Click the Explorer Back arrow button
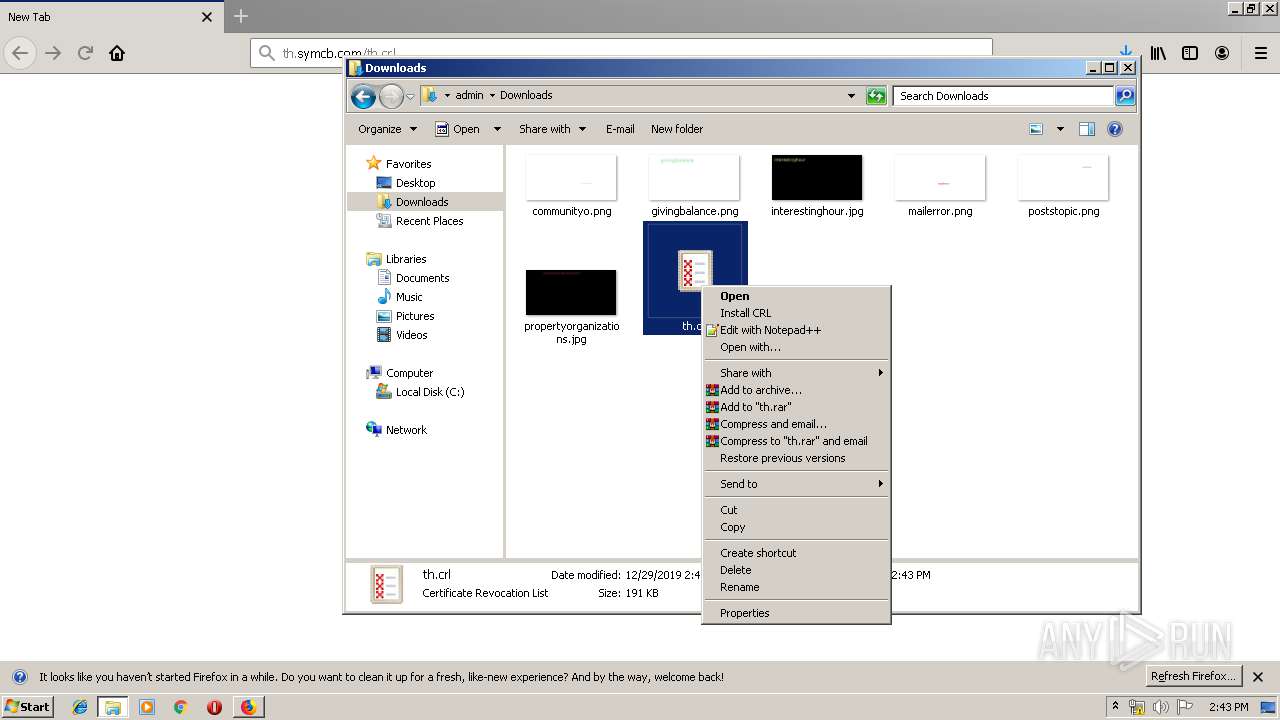1280x720 pixels. [x=363, y=96]
